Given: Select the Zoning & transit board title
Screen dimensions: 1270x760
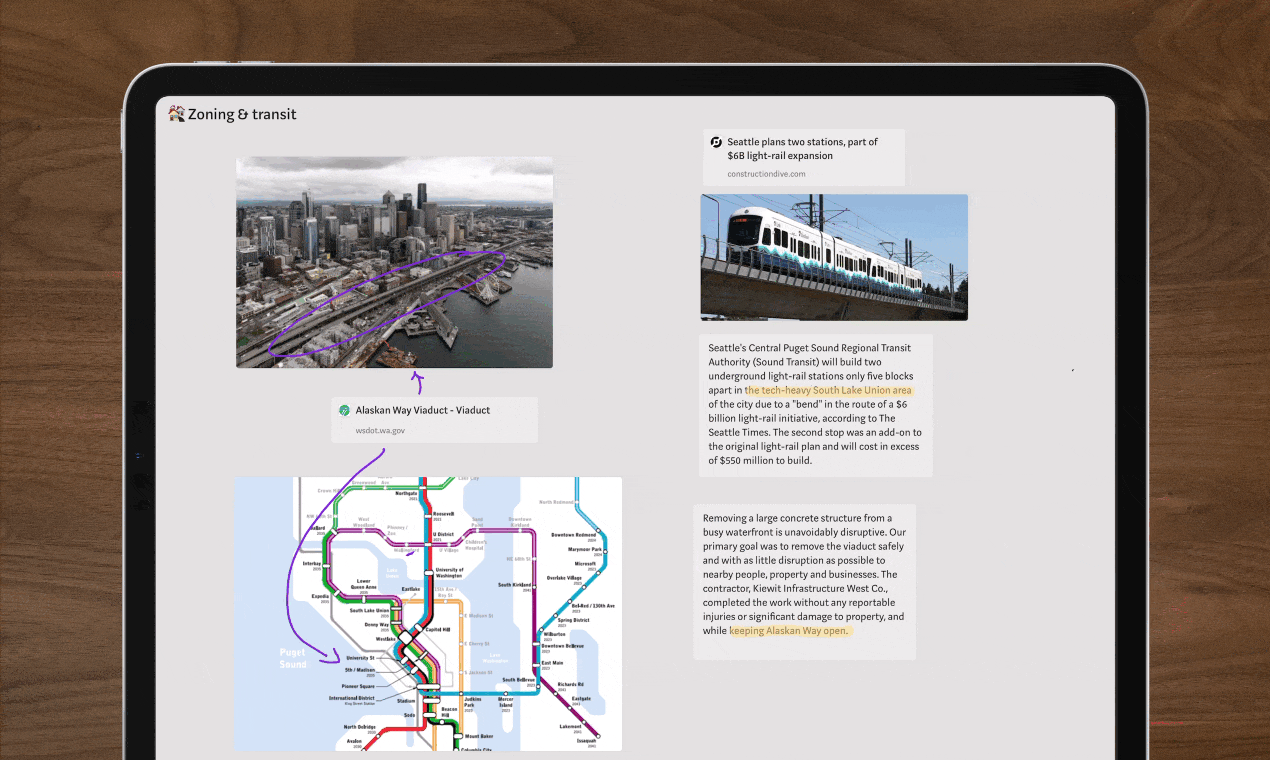Looking at the screenshot, I should [242, 114].
